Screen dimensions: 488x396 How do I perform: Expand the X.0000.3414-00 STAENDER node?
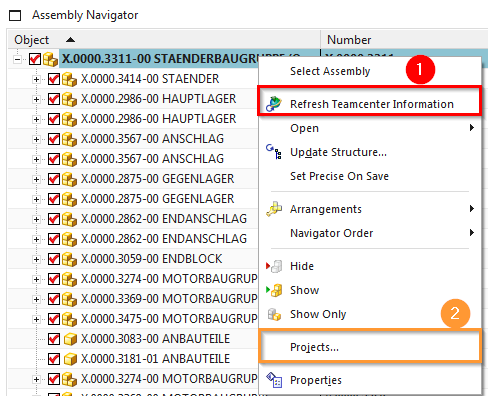pos(36,80)
